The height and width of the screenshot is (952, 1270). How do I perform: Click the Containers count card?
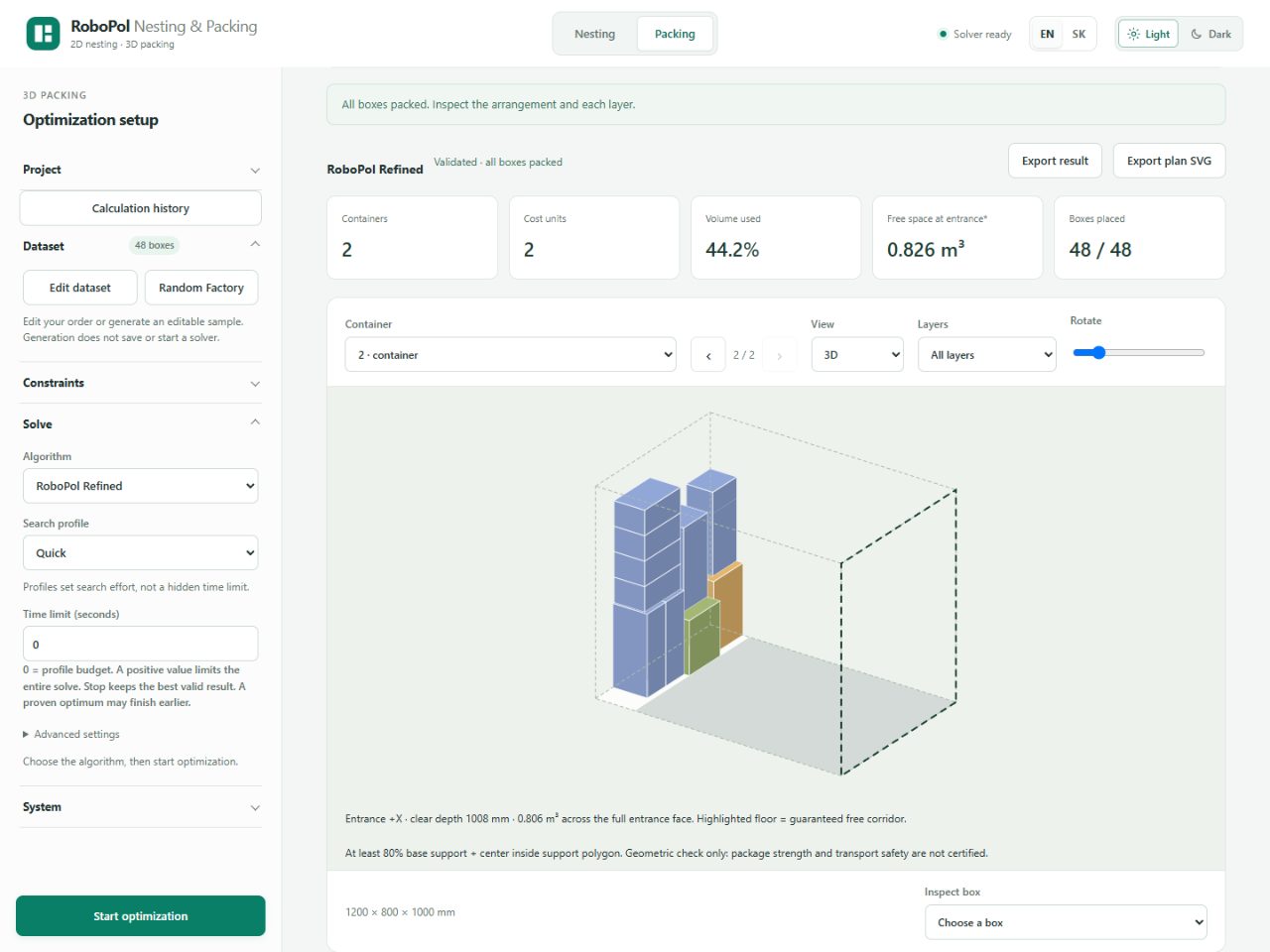[412, 238]
